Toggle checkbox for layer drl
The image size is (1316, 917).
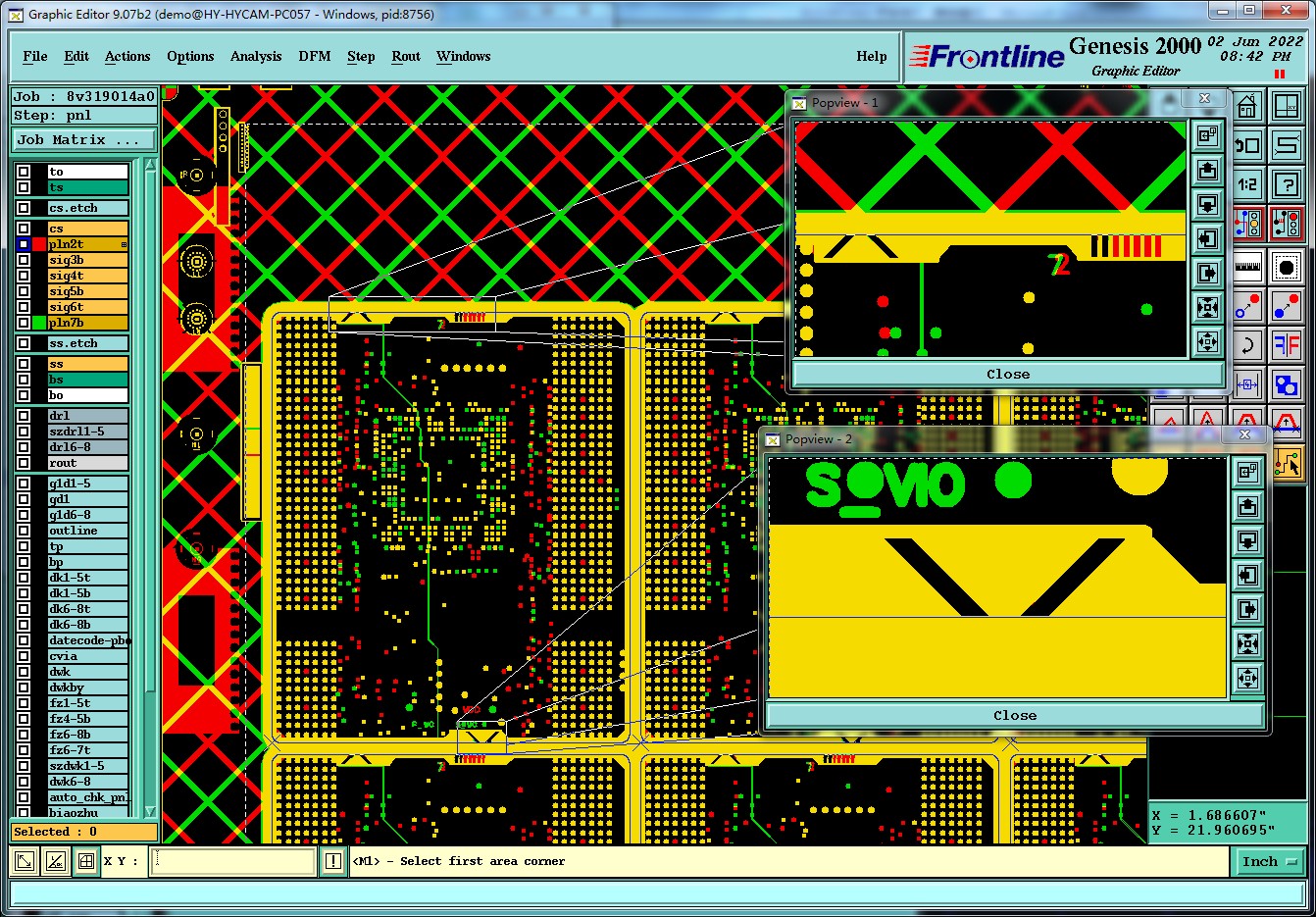[x=24, y=416]
